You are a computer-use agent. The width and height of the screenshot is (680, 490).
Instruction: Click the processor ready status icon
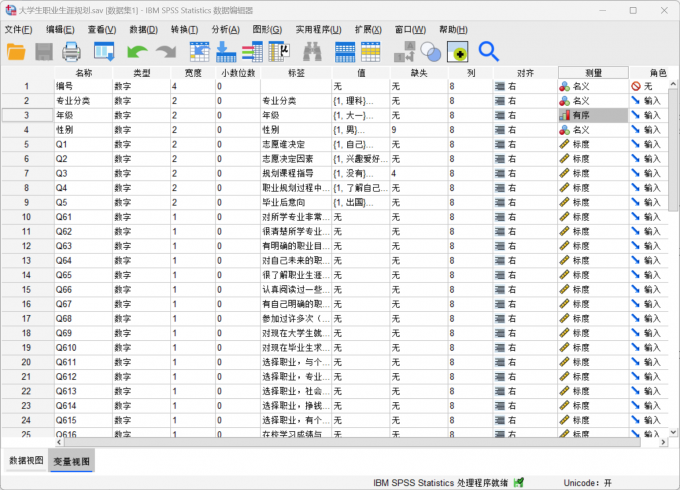coord(519,482)
